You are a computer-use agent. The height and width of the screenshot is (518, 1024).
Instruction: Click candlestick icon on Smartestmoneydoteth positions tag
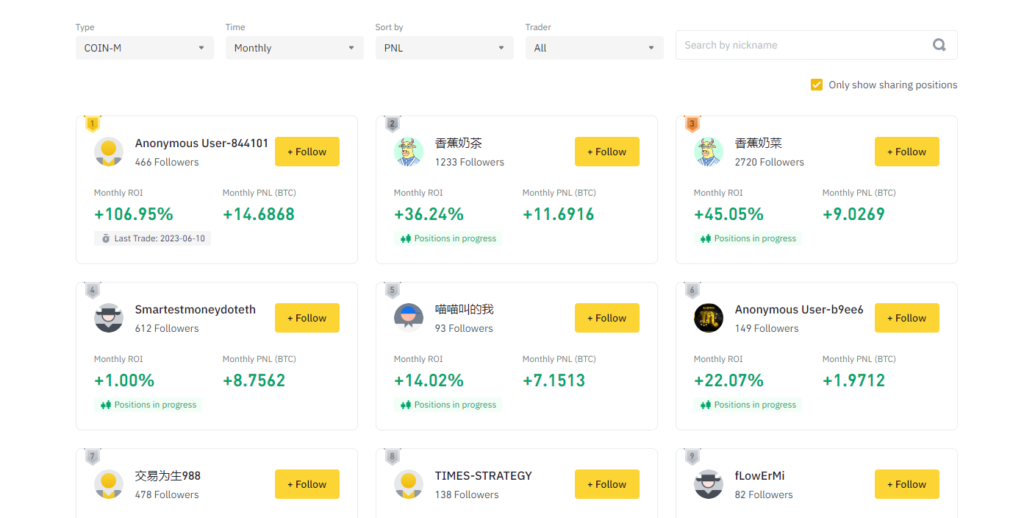(106, 405)
